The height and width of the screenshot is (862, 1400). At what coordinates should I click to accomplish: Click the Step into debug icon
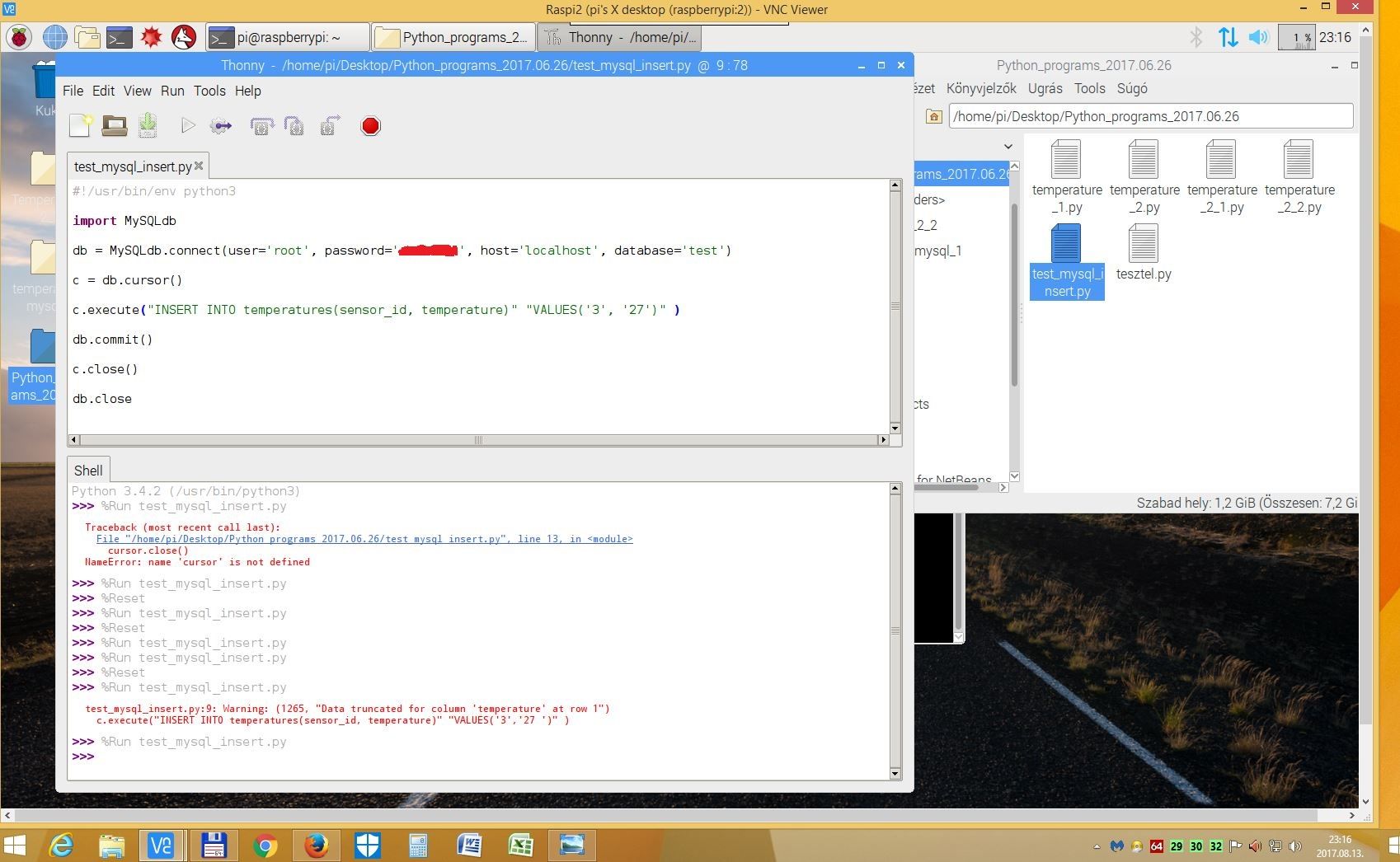[294, 125]
